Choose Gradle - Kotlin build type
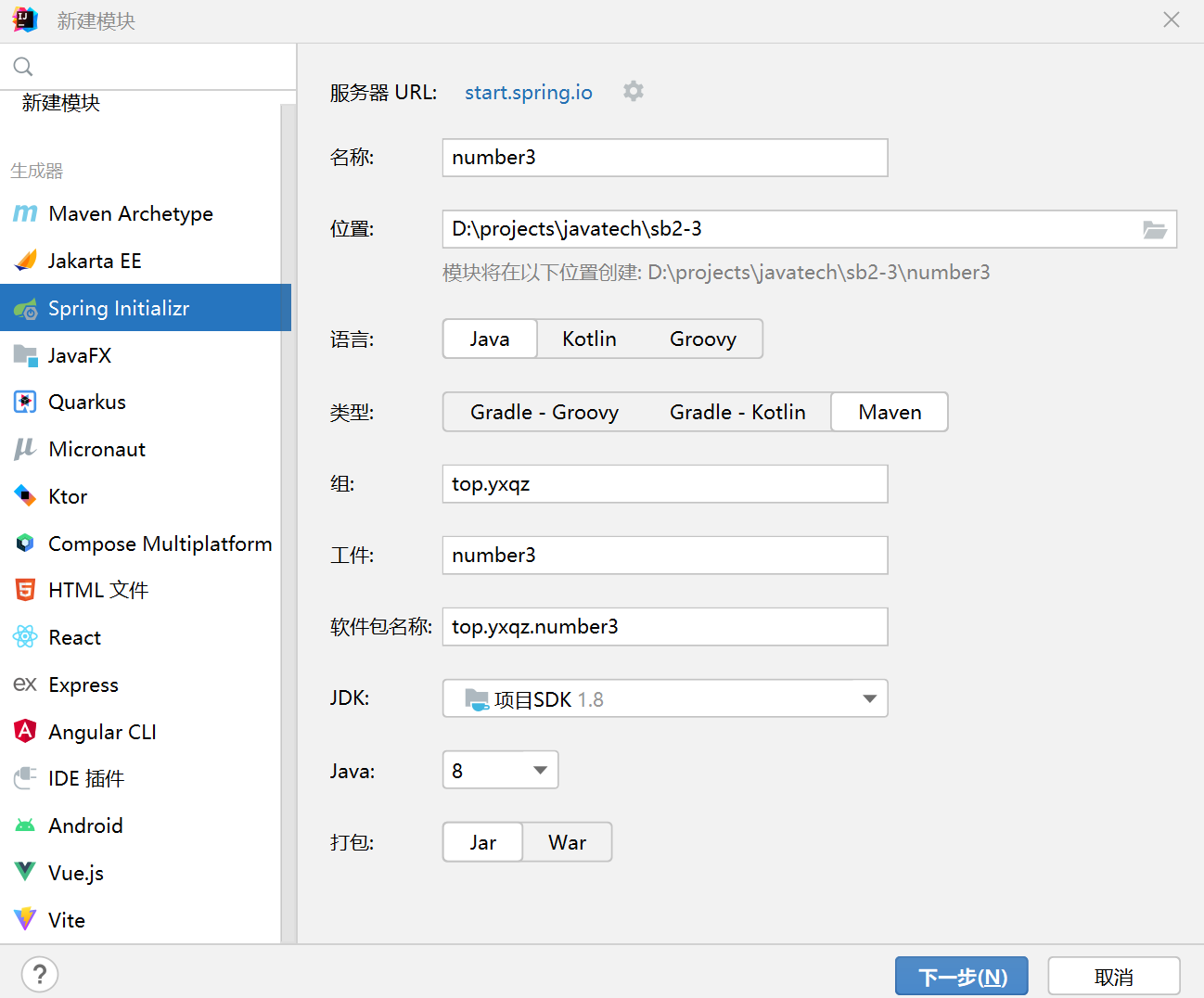The image size is (1204, 998). point(737,412)
